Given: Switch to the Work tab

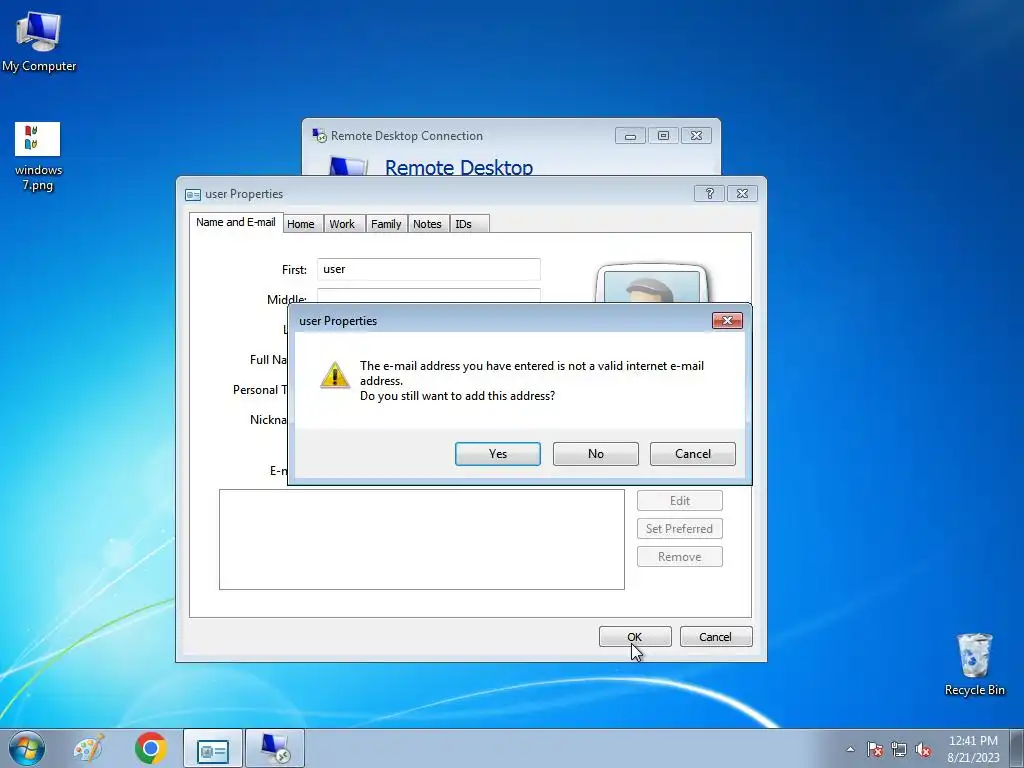Looking at the screenshot, I should tap(342, 224).
